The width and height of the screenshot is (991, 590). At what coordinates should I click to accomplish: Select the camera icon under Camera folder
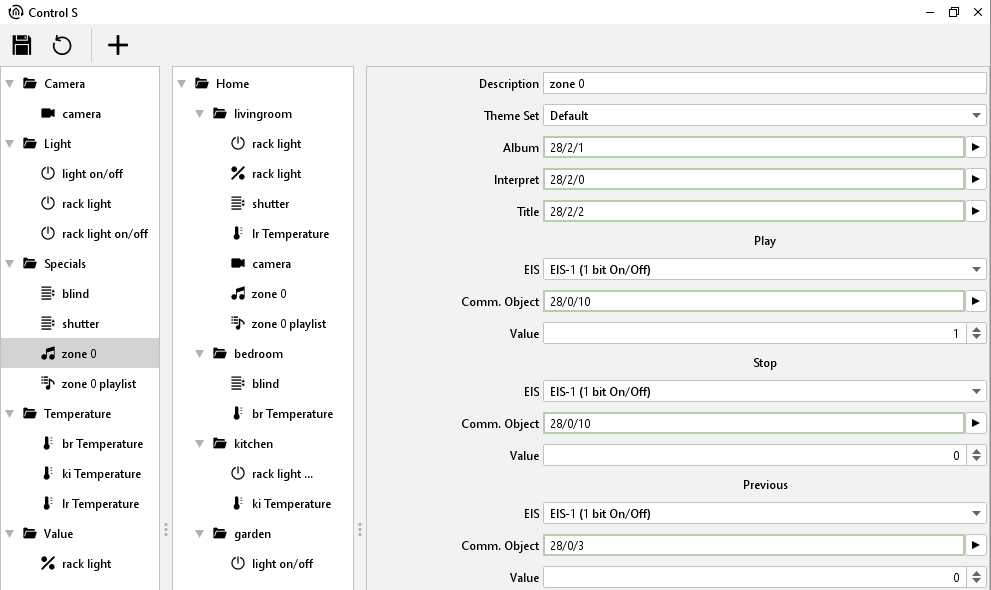pyautogui.click(x=47, y=114)
